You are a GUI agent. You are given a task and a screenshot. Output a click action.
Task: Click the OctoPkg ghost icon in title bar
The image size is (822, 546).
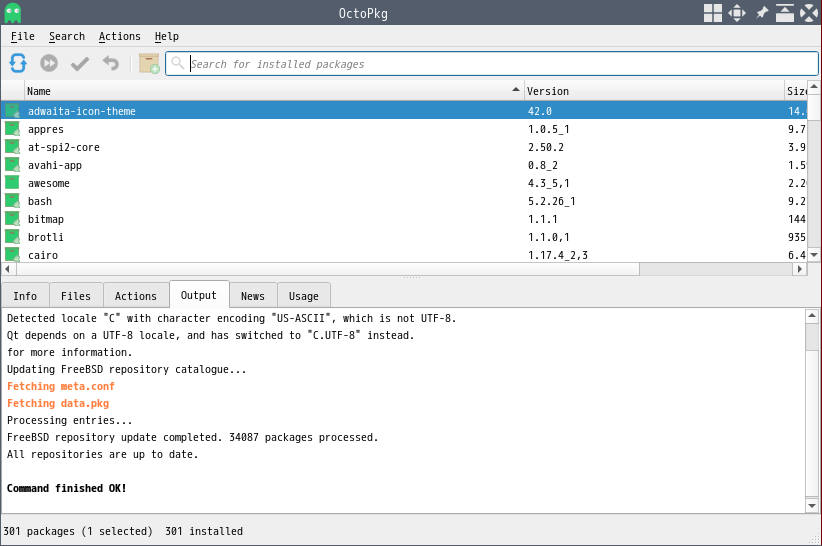click(13, 13)
